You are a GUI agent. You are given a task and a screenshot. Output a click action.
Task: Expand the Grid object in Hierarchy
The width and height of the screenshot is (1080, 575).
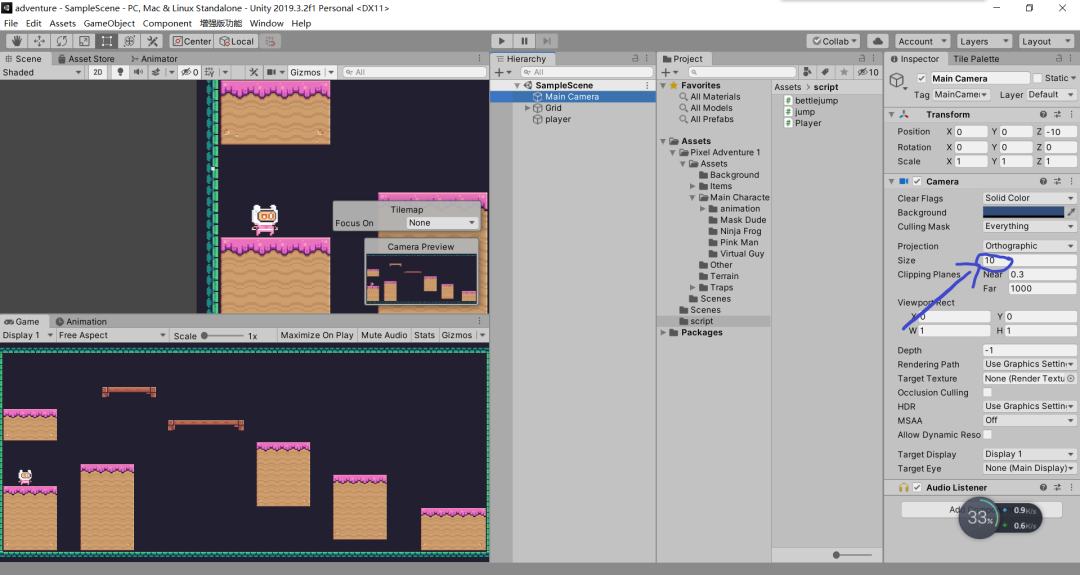tap(528, 108)
